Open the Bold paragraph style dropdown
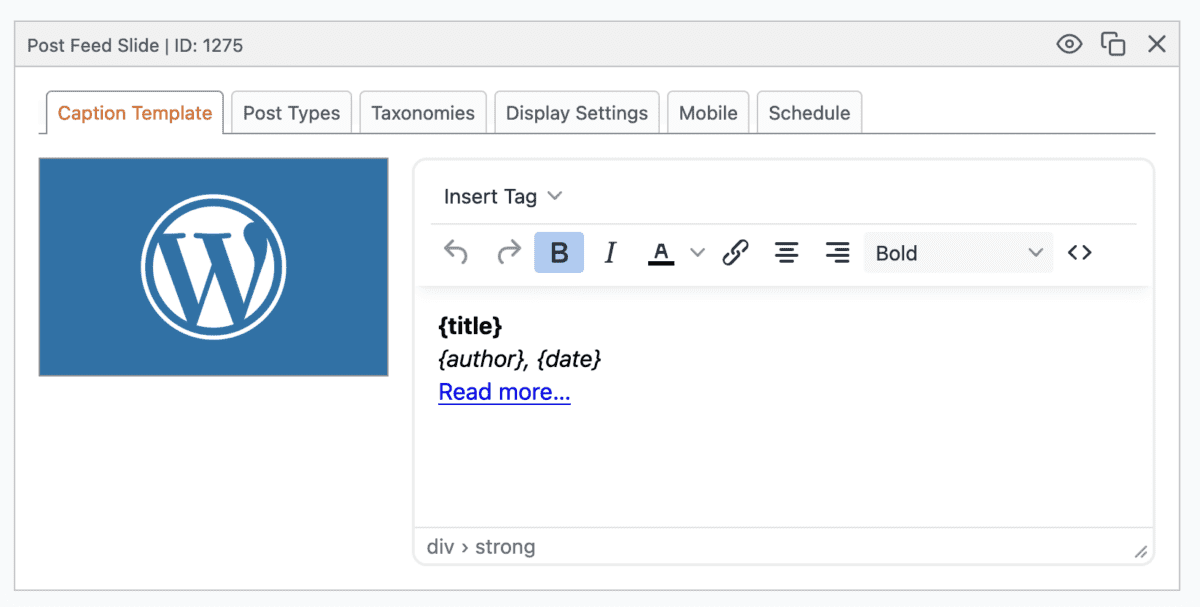The width and height of the screenshot is (1200, 607). point(958,252)
